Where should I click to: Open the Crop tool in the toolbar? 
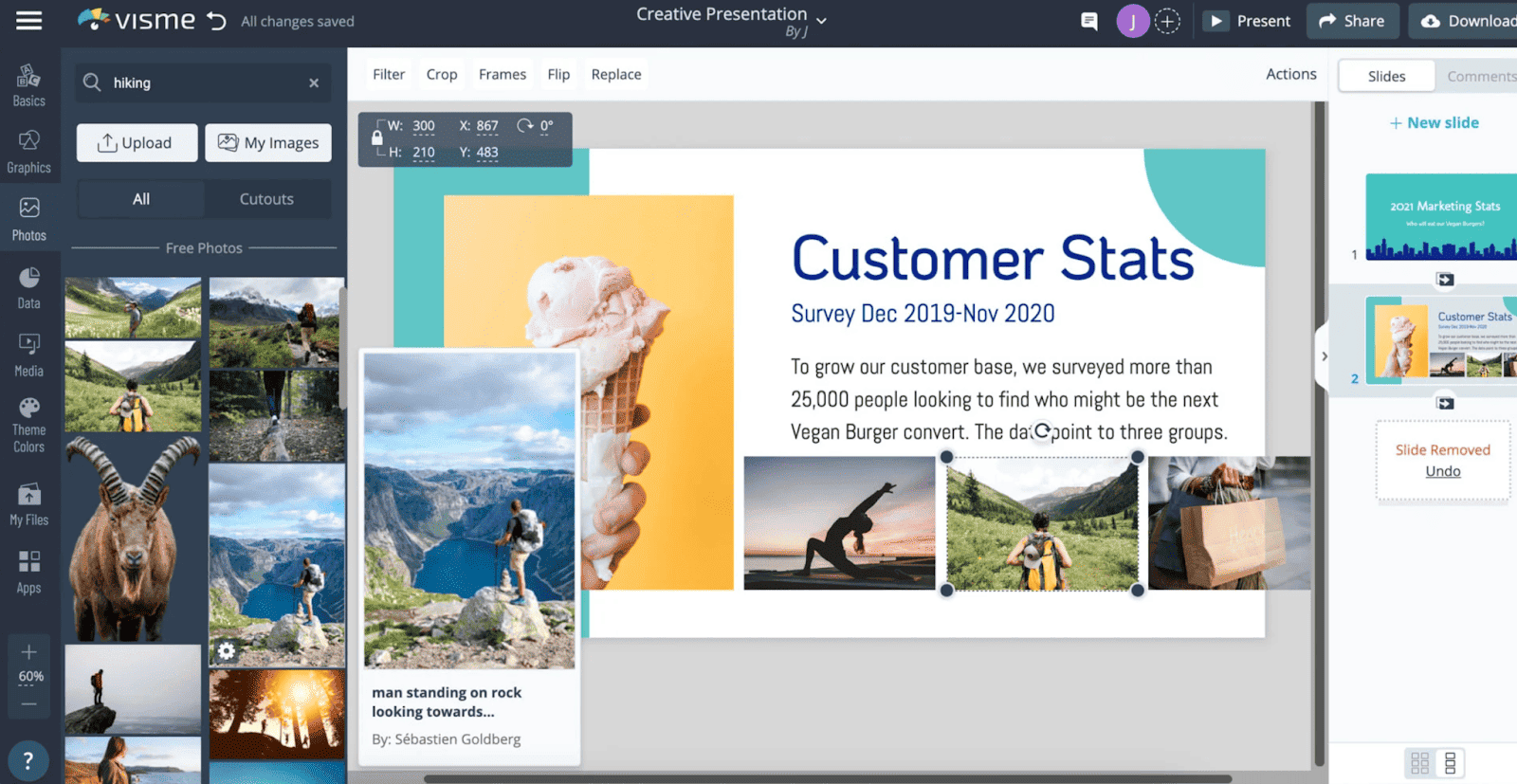click(x=441, y=74)
